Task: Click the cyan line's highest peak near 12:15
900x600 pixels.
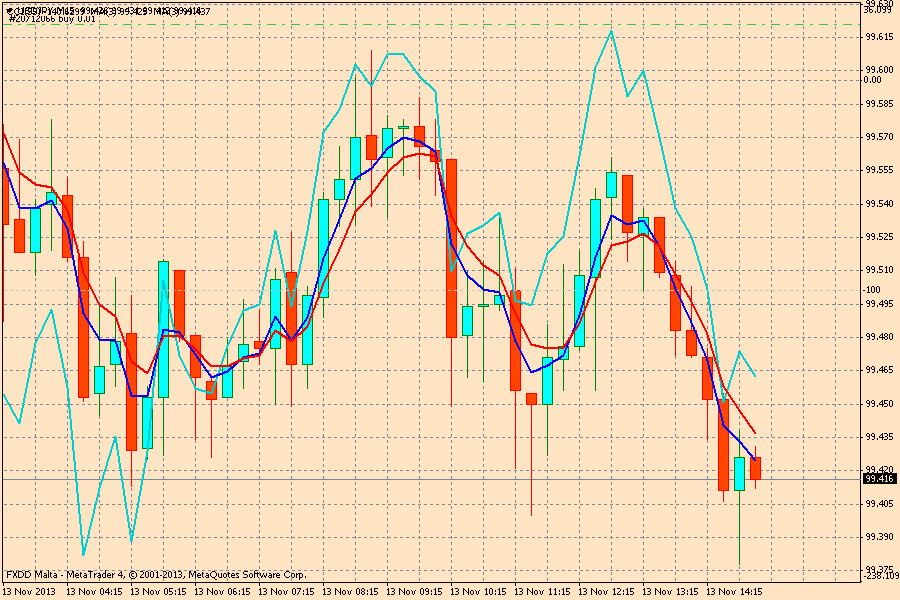Action: coord(610,32)
